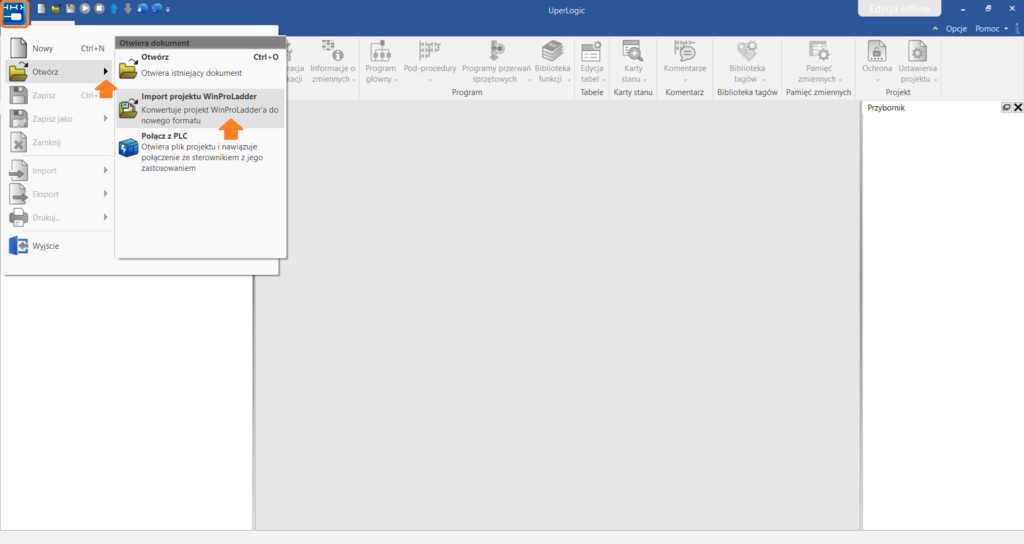Click Biblioteka tagów ribbon button
Viewport: 1024px width, 544px height.
pyautogui.click(x=747, y=62)
